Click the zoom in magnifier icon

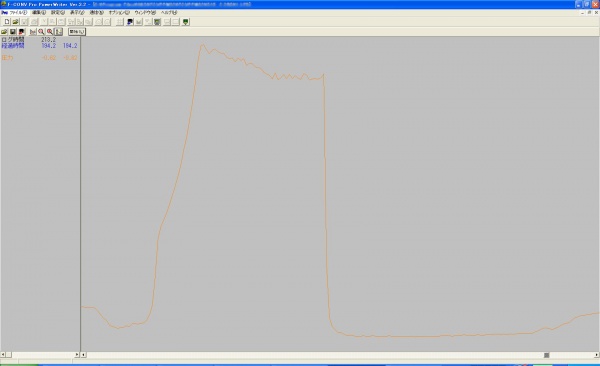41,32
